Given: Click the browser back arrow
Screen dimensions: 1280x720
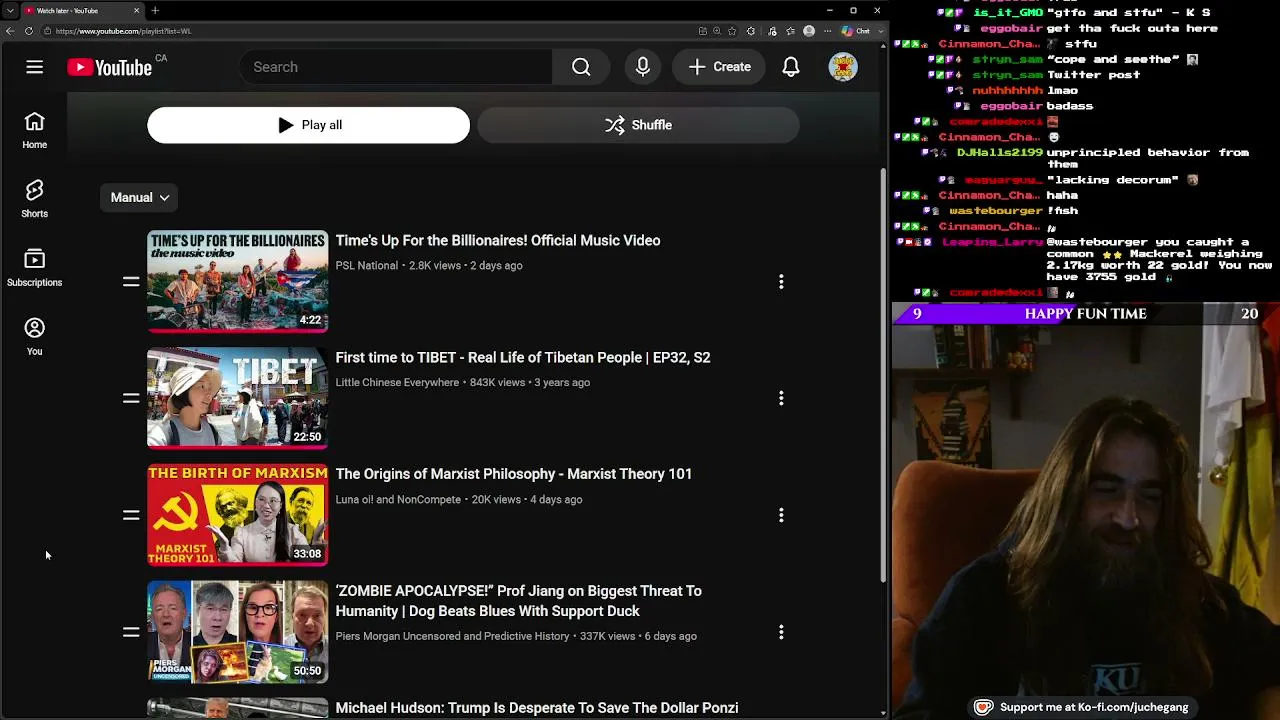Looking at the screenshot, I should tap(10, 31).
